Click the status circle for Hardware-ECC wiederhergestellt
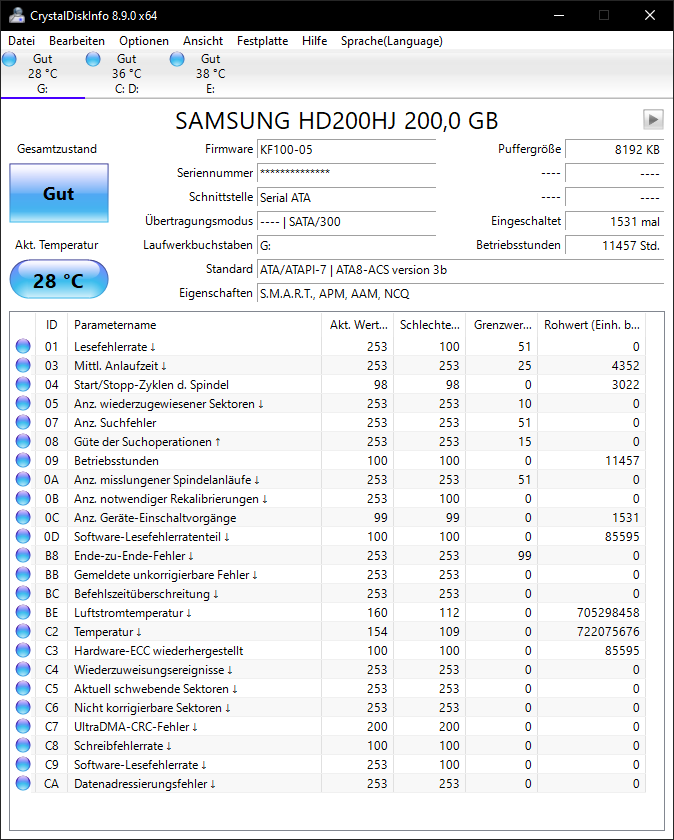 click(x=23, y=651)
